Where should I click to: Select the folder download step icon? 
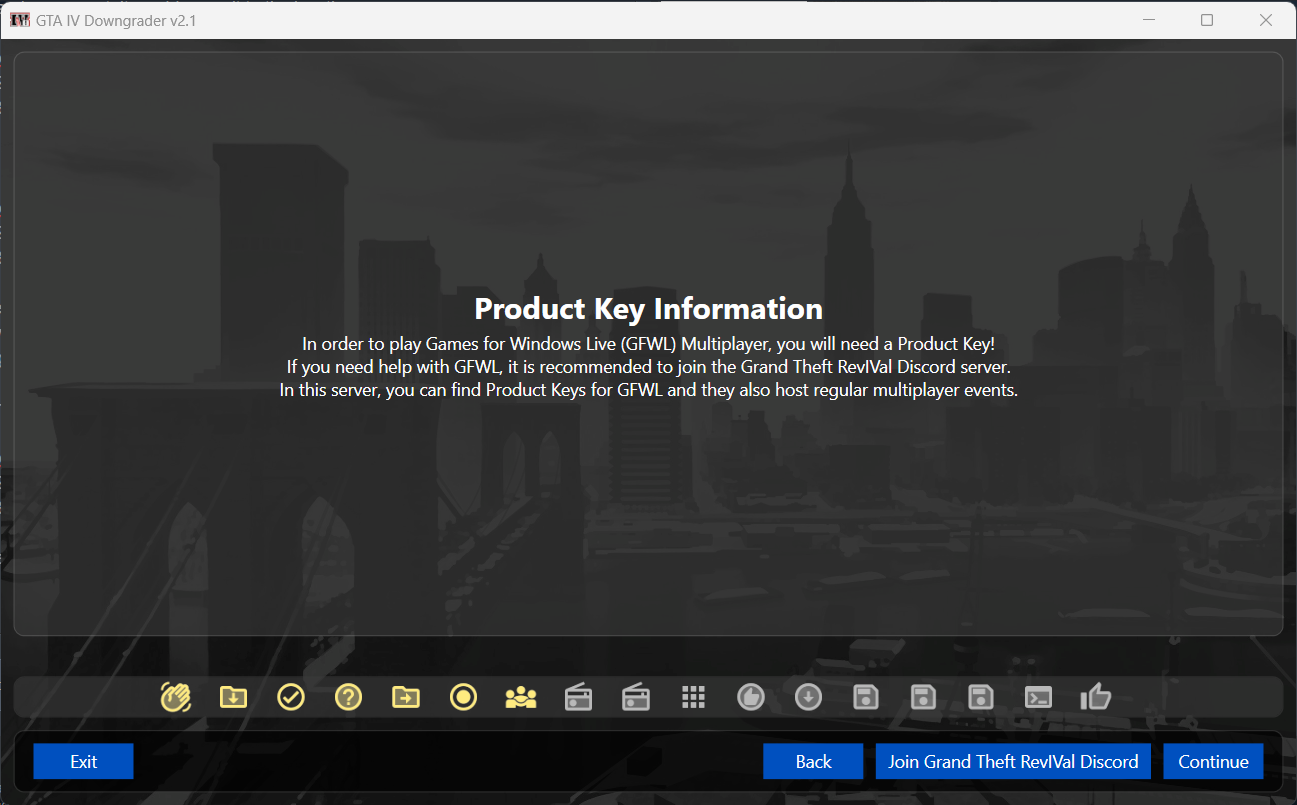coord(233,697)
